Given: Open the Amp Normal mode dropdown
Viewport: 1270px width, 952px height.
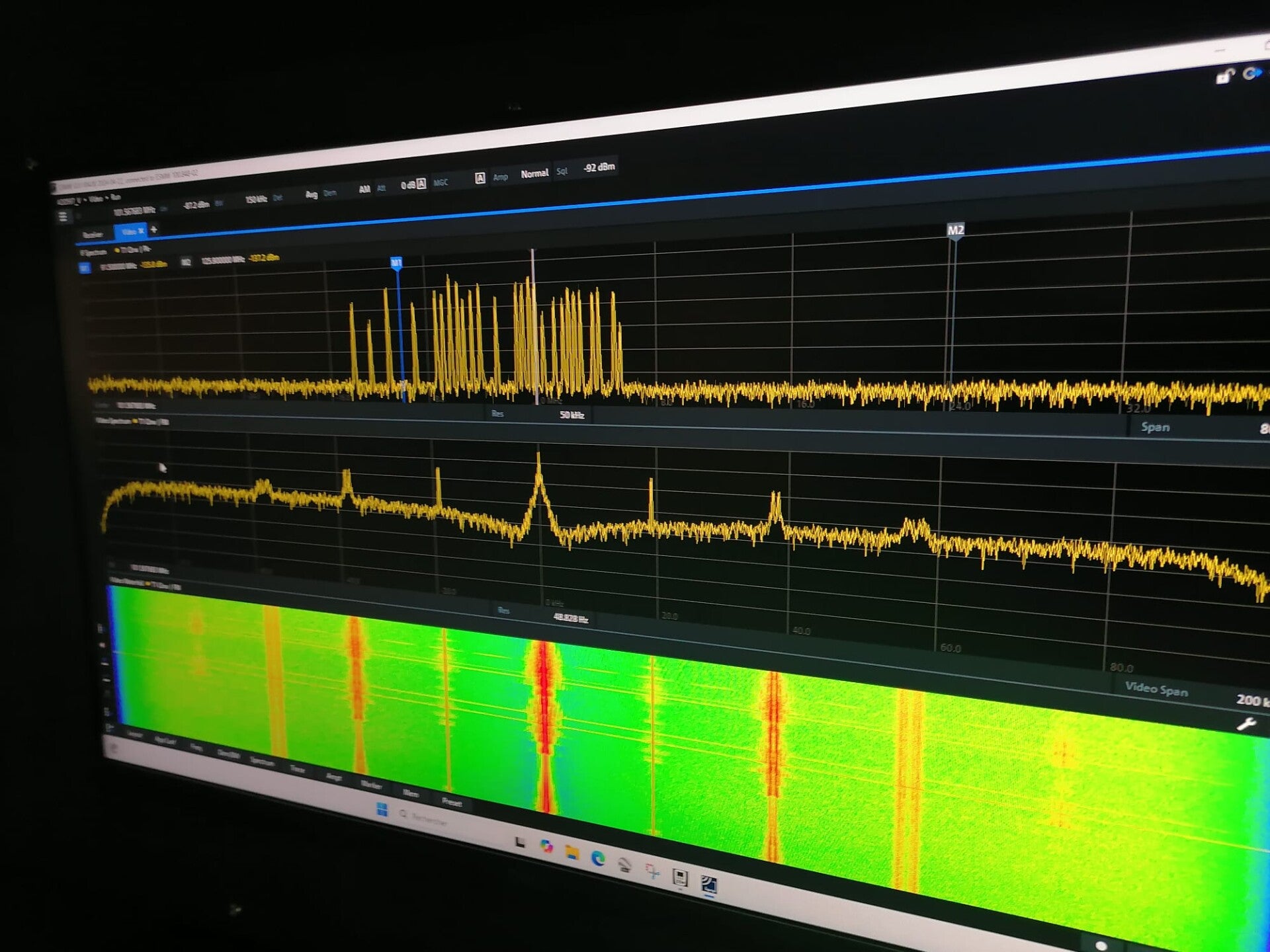Looking at the screenshot, I should tap(534, 173).
